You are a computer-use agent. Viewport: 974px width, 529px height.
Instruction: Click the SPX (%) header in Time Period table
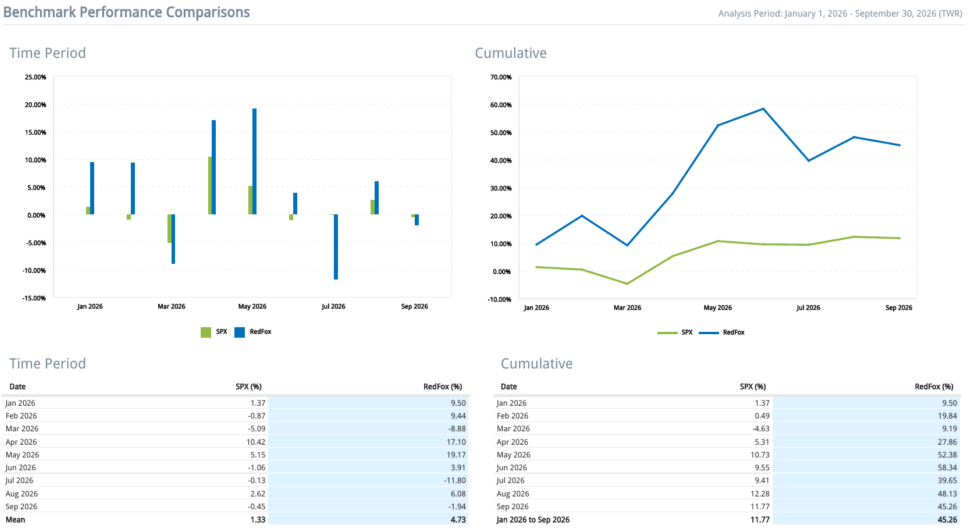click(x=248, y=387)
